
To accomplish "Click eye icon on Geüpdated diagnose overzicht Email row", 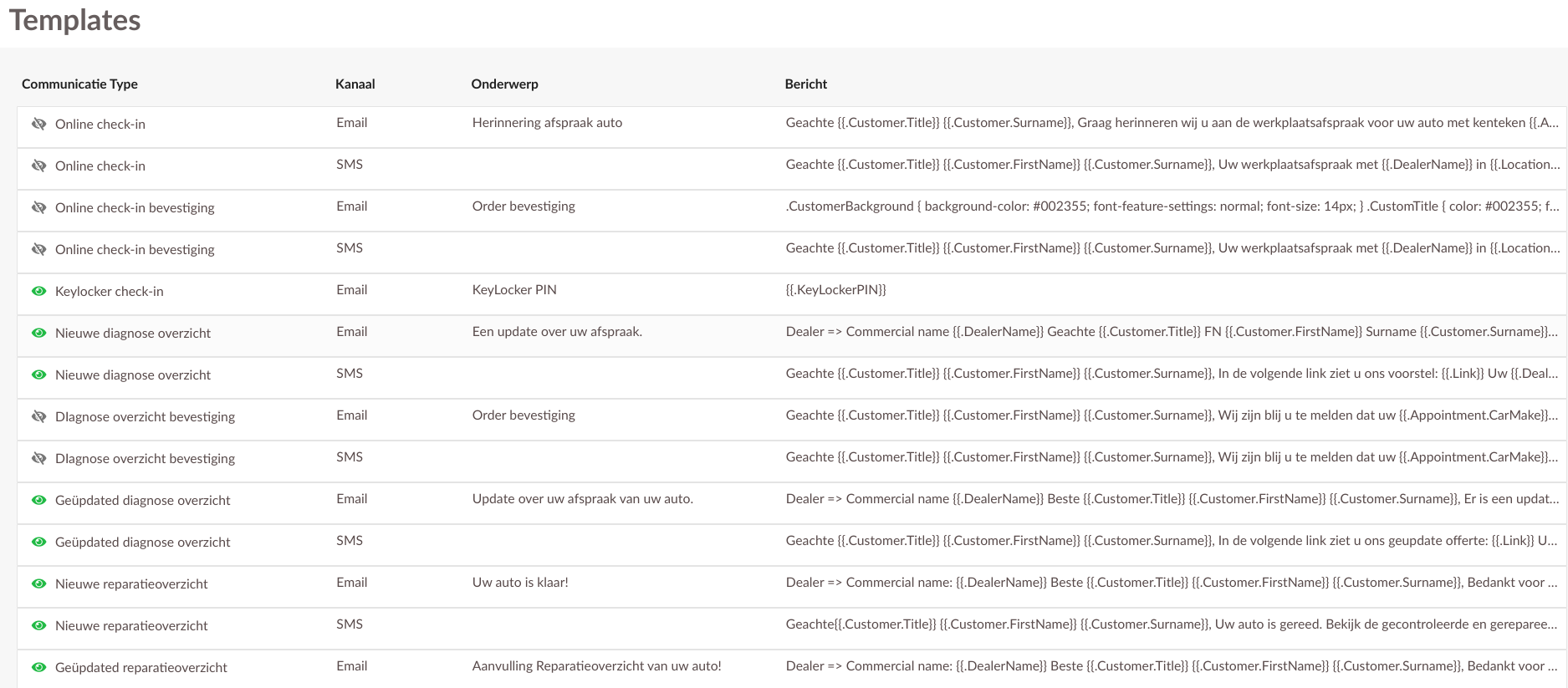I will 38,501.
